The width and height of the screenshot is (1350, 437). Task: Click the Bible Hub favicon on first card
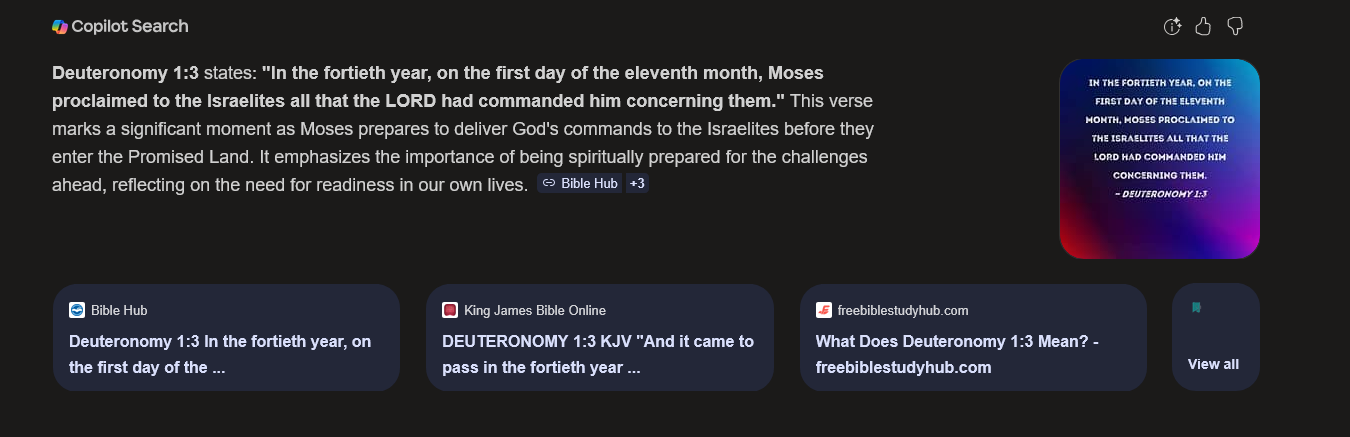coord(77,310)
